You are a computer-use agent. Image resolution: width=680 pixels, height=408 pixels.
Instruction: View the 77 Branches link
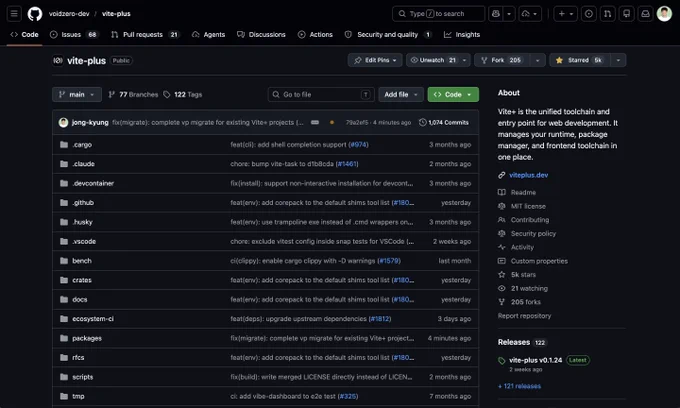(133, 95)
